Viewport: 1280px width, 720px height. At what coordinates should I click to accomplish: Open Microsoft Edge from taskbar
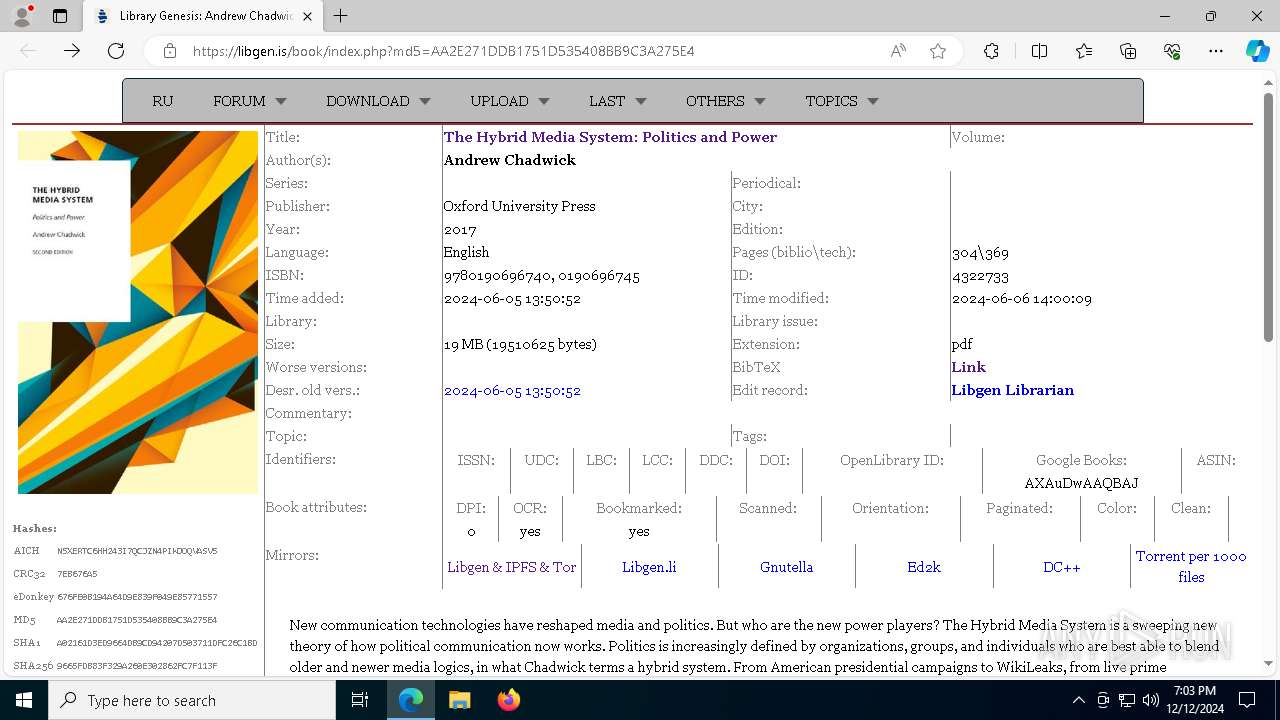coord(411,700)
